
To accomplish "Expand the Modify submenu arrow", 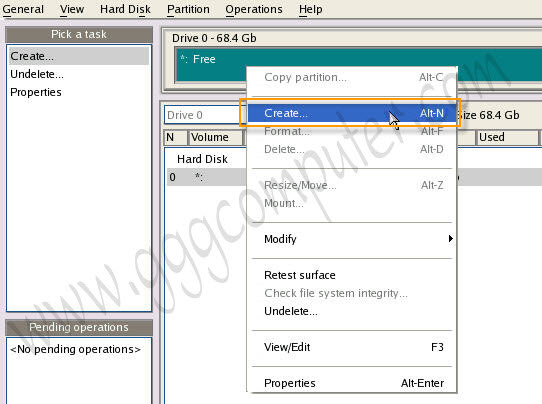I will (x=450, y=239).
